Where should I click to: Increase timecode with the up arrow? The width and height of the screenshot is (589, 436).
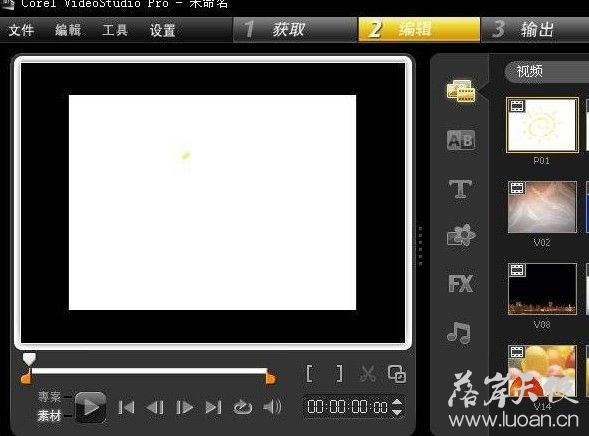click(x=397, y=402)
